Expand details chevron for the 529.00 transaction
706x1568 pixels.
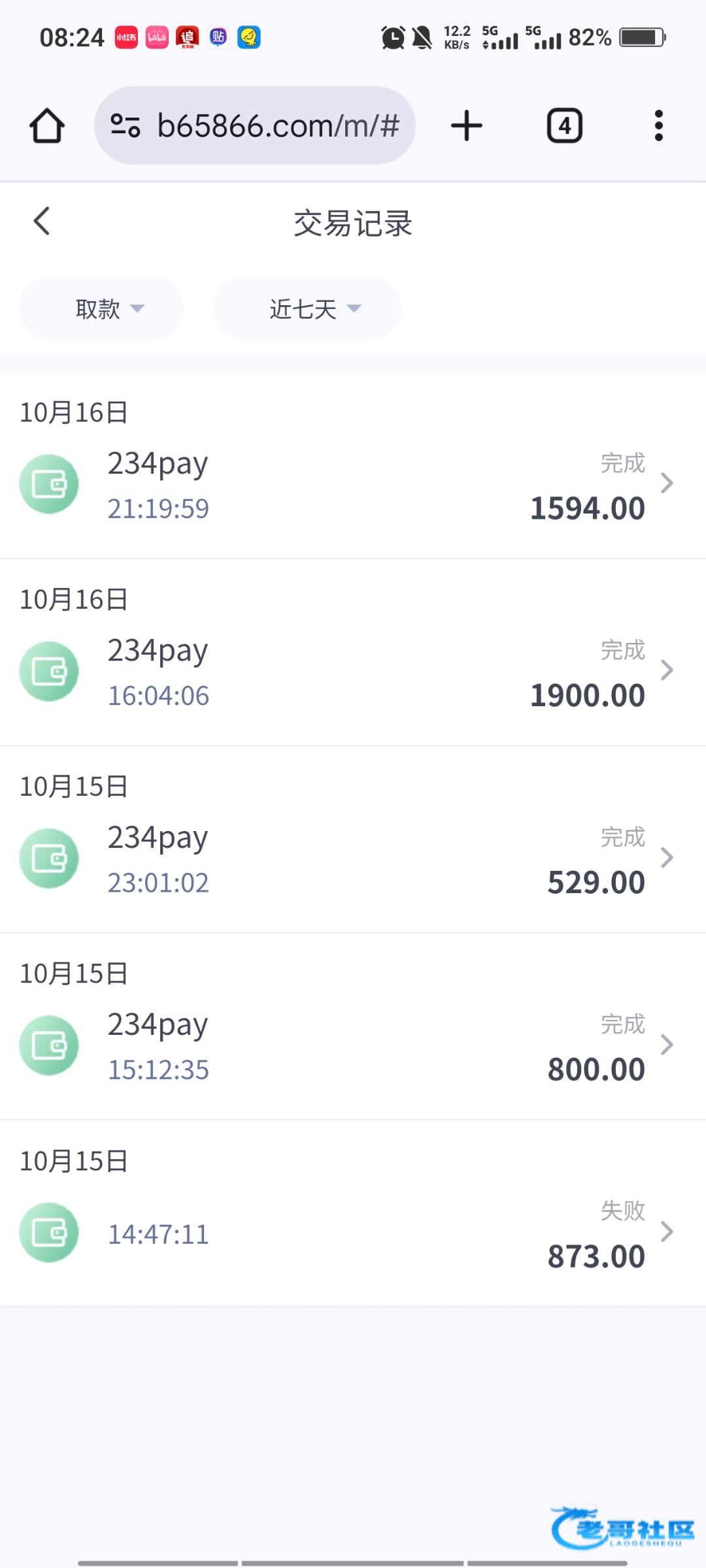667,857
